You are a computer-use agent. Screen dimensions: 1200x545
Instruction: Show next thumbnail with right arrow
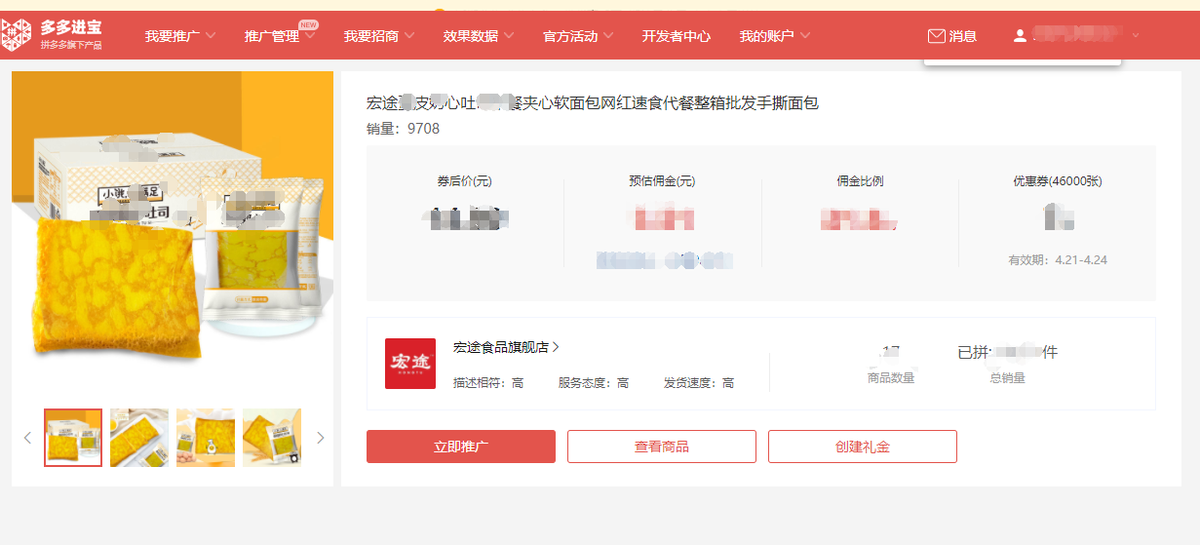click(320, 438)
